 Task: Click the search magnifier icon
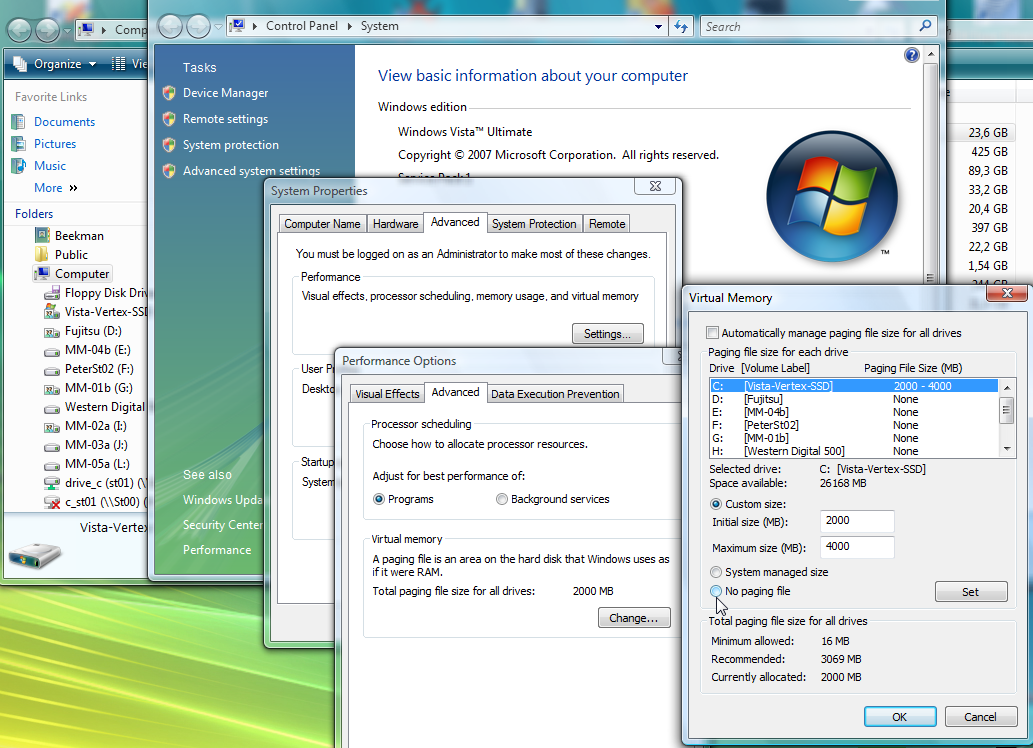(926, 26)
